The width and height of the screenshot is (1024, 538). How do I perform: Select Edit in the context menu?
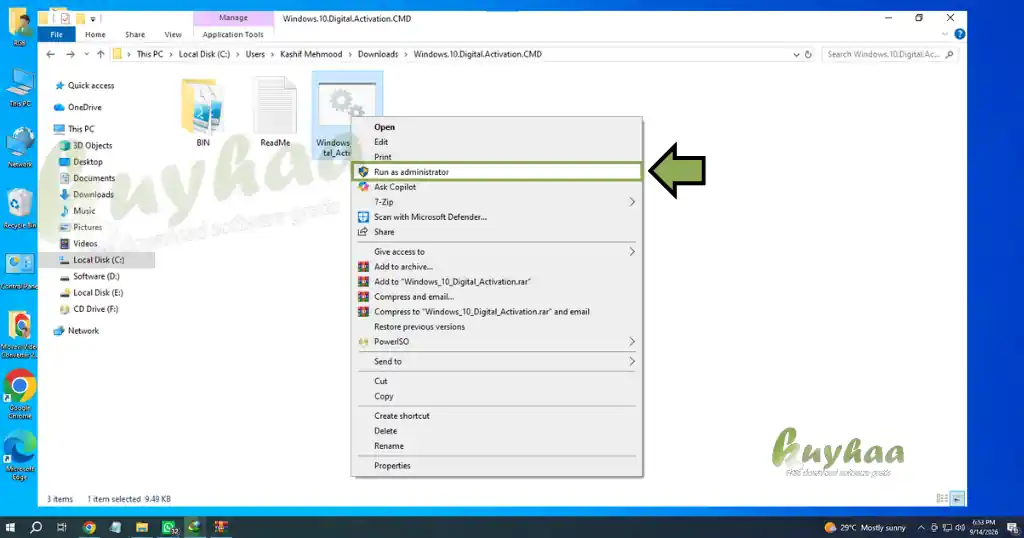[496, 142]
